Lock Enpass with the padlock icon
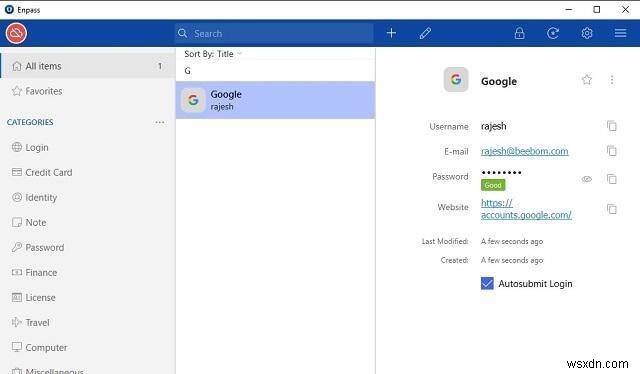 [x=519, y=33]
